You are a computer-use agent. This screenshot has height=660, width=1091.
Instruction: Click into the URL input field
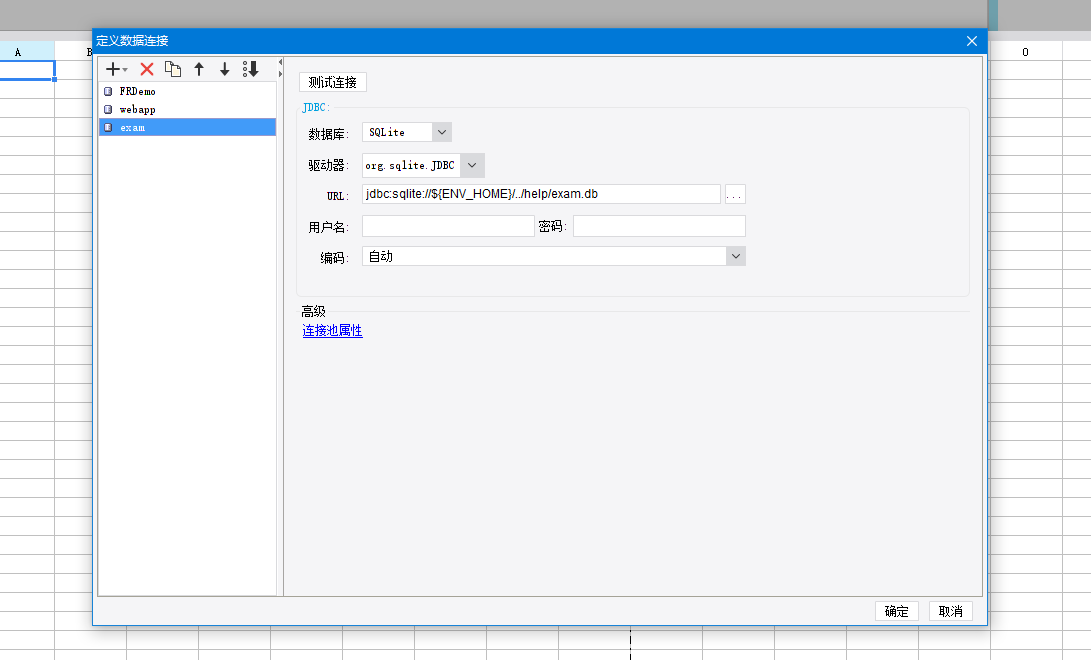[x=540, y=194]
